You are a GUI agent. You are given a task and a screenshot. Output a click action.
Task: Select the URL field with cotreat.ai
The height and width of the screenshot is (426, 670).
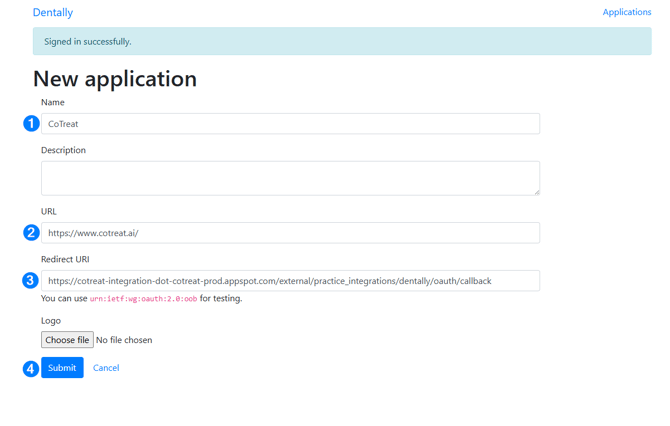290,233
